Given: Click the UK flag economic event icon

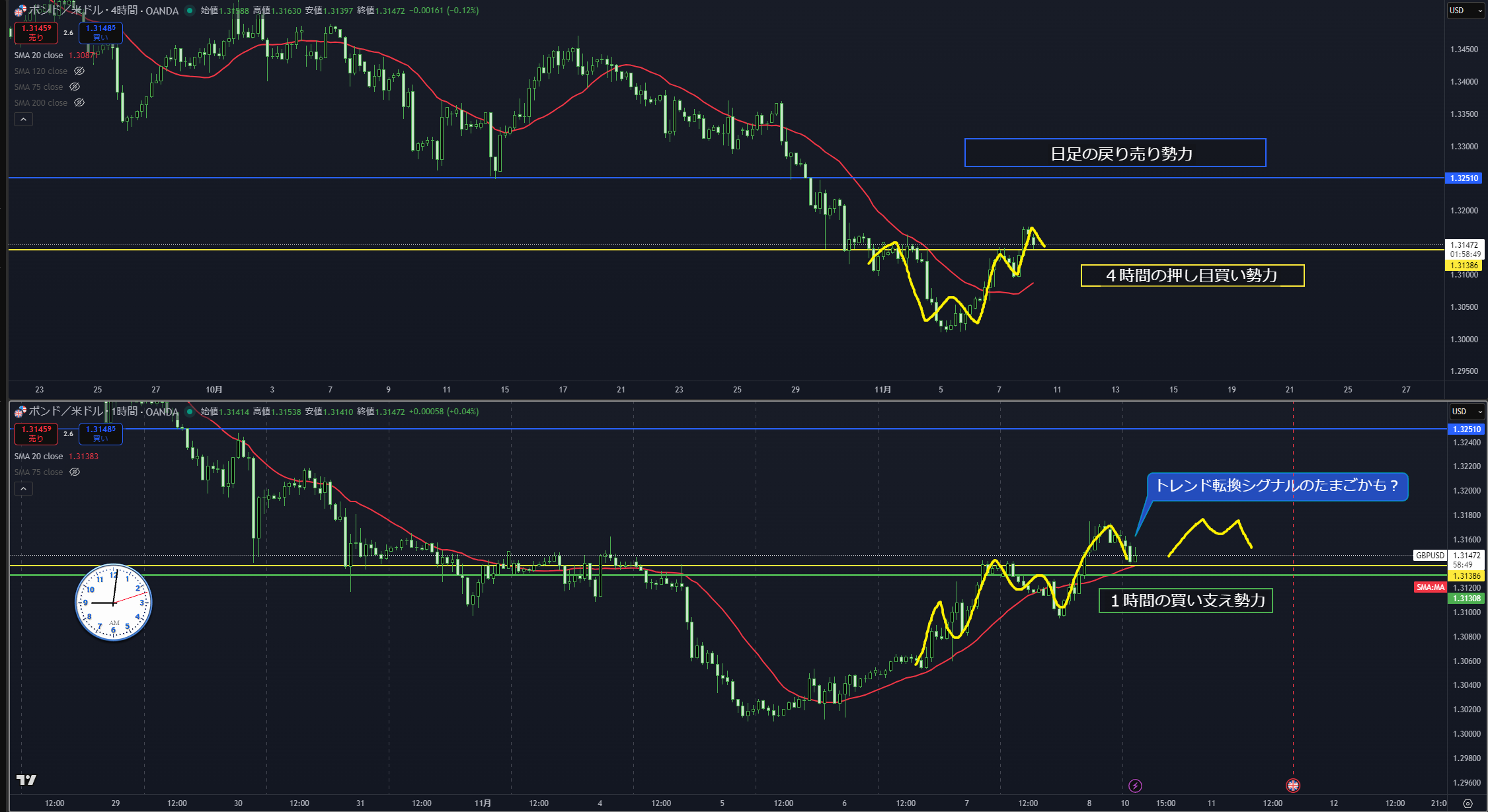Looking at the screenshot, I should (1293, 786).
